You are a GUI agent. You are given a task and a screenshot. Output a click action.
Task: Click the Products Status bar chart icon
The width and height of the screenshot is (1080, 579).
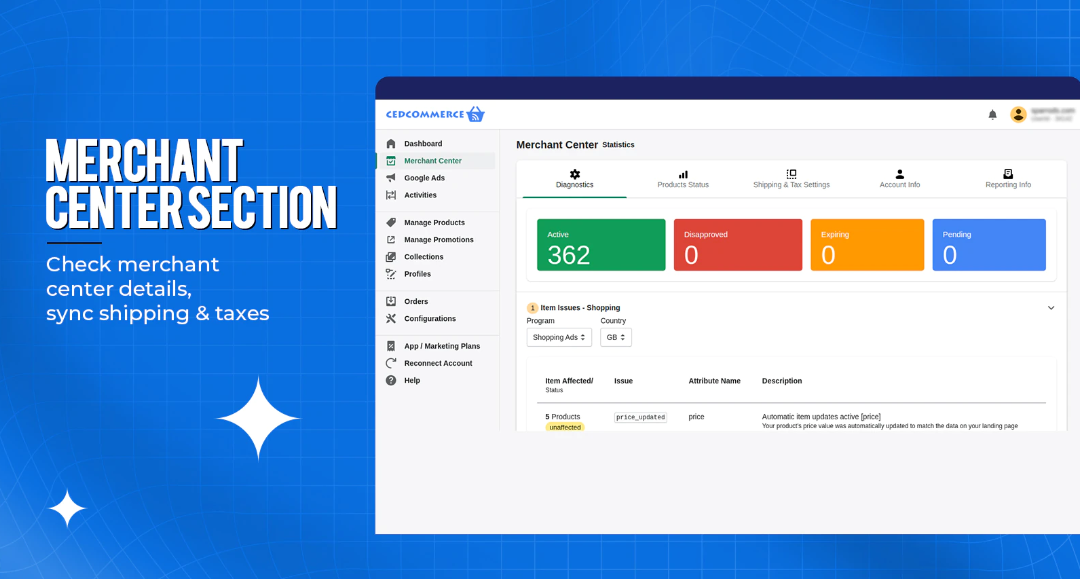click(683, 174)
